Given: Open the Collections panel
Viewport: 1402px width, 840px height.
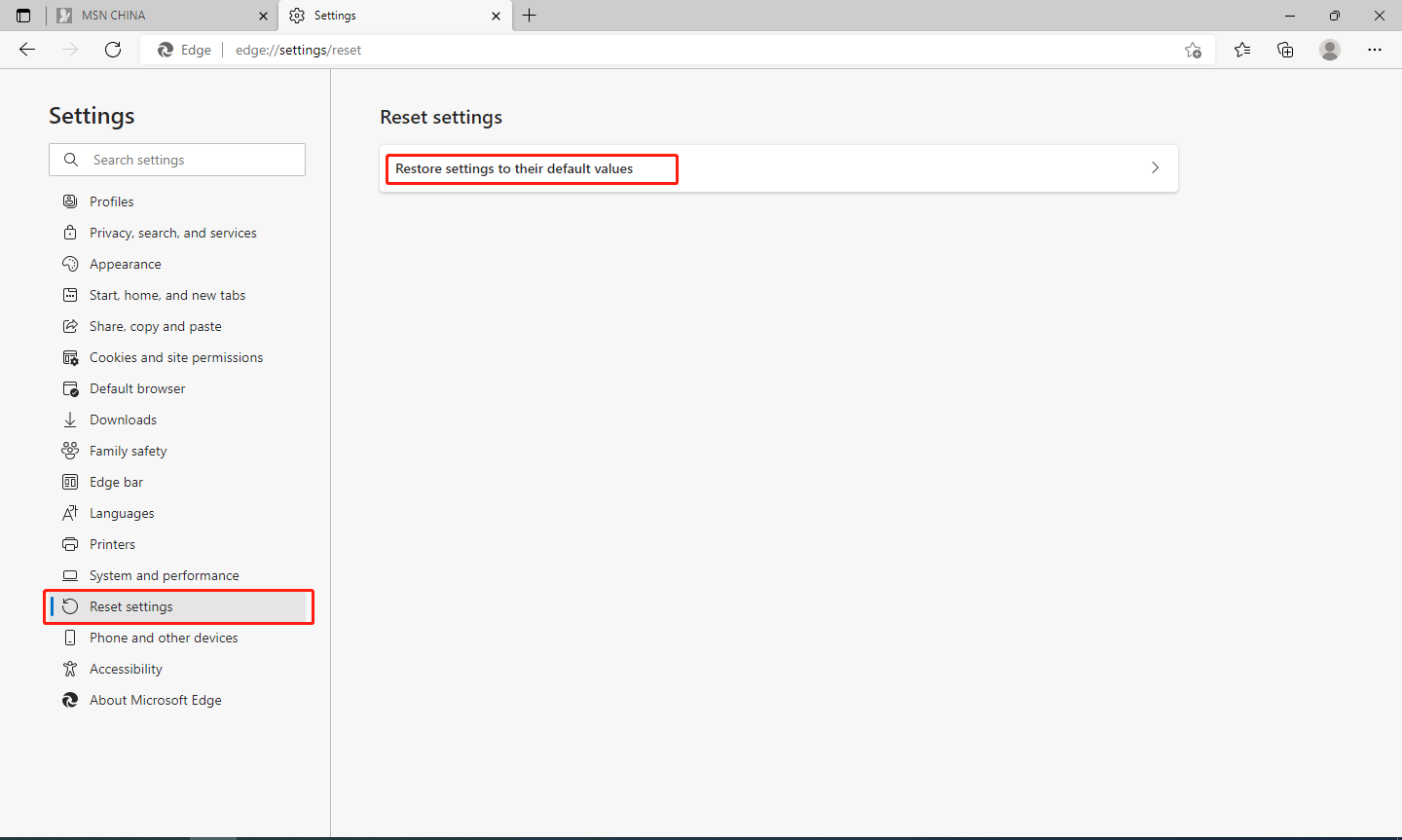Looking at the screenshot, I should (1285, 49).
